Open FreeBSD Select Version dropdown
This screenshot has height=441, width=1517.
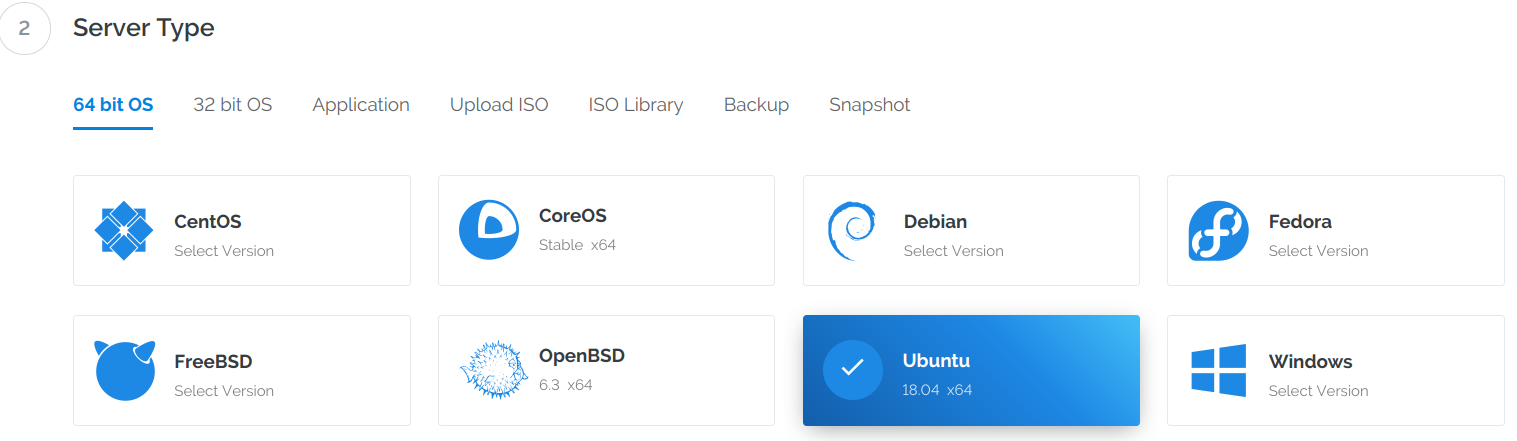224,391
